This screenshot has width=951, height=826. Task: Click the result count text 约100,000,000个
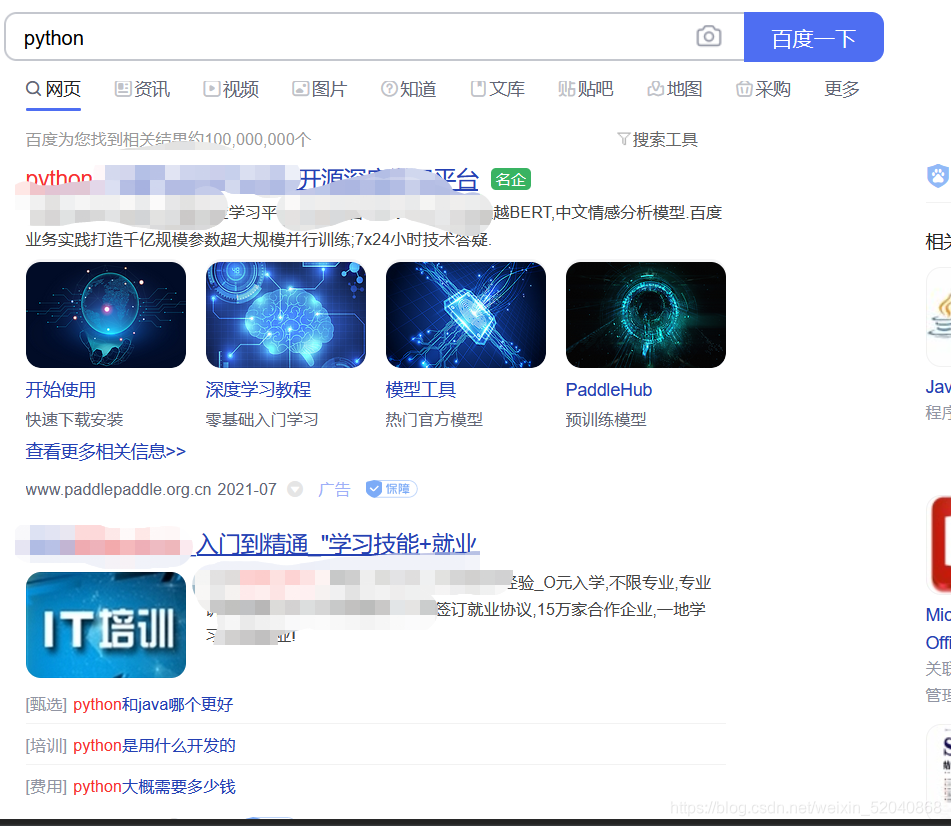[x=250, y=139]
